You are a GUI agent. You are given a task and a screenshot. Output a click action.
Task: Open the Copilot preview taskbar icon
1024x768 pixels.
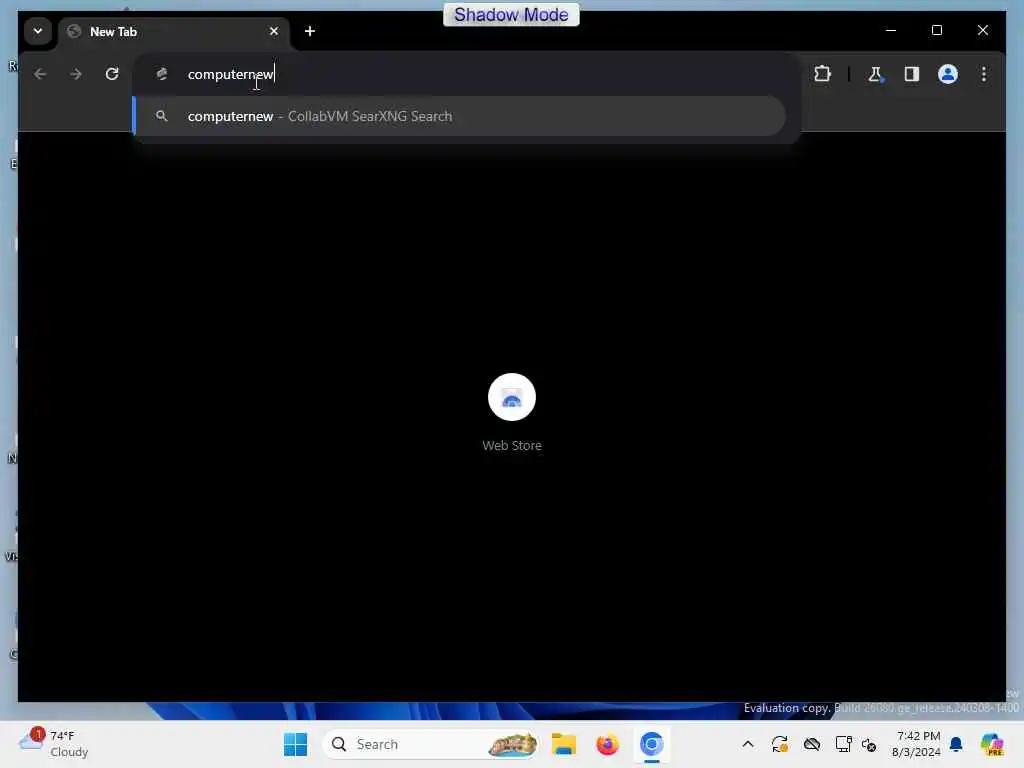point(992,744)
